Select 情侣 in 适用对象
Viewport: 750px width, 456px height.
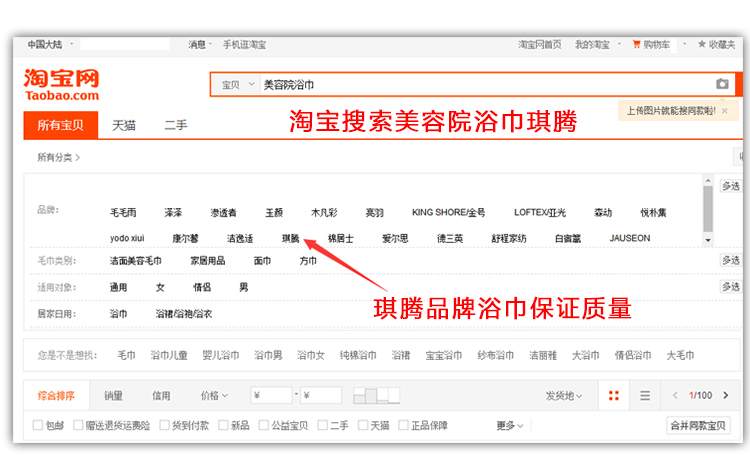(202, 287)
